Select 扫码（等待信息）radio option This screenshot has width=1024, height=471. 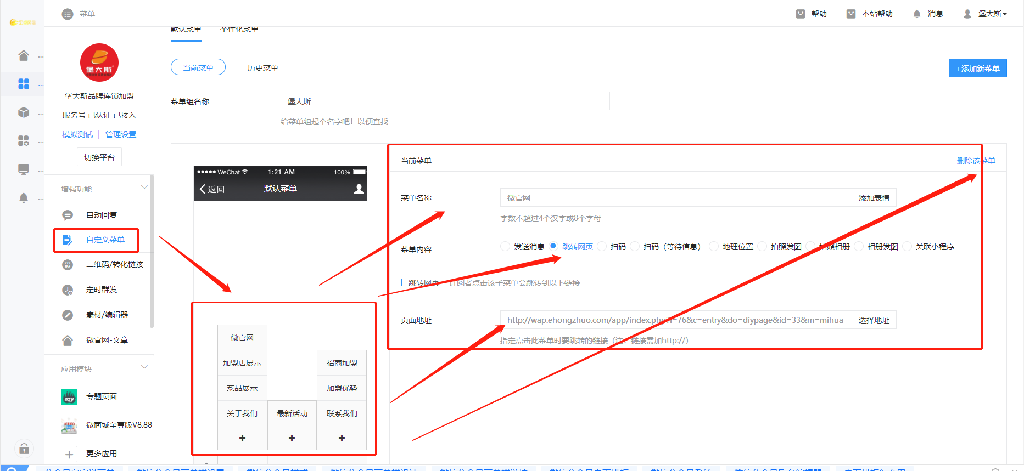pos(635,246)
